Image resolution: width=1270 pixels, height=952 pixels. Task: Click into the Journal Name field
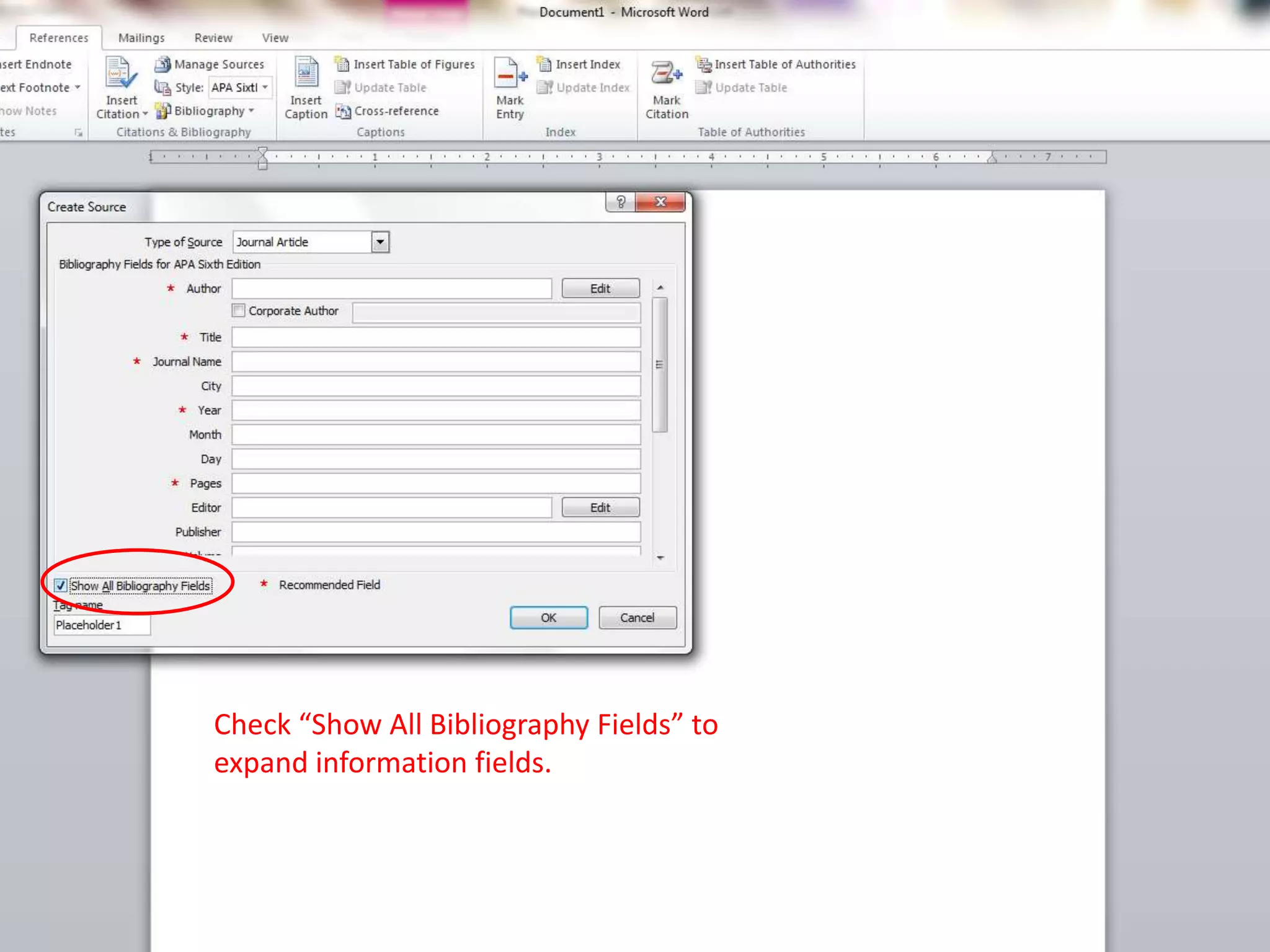tap(437, 361)
